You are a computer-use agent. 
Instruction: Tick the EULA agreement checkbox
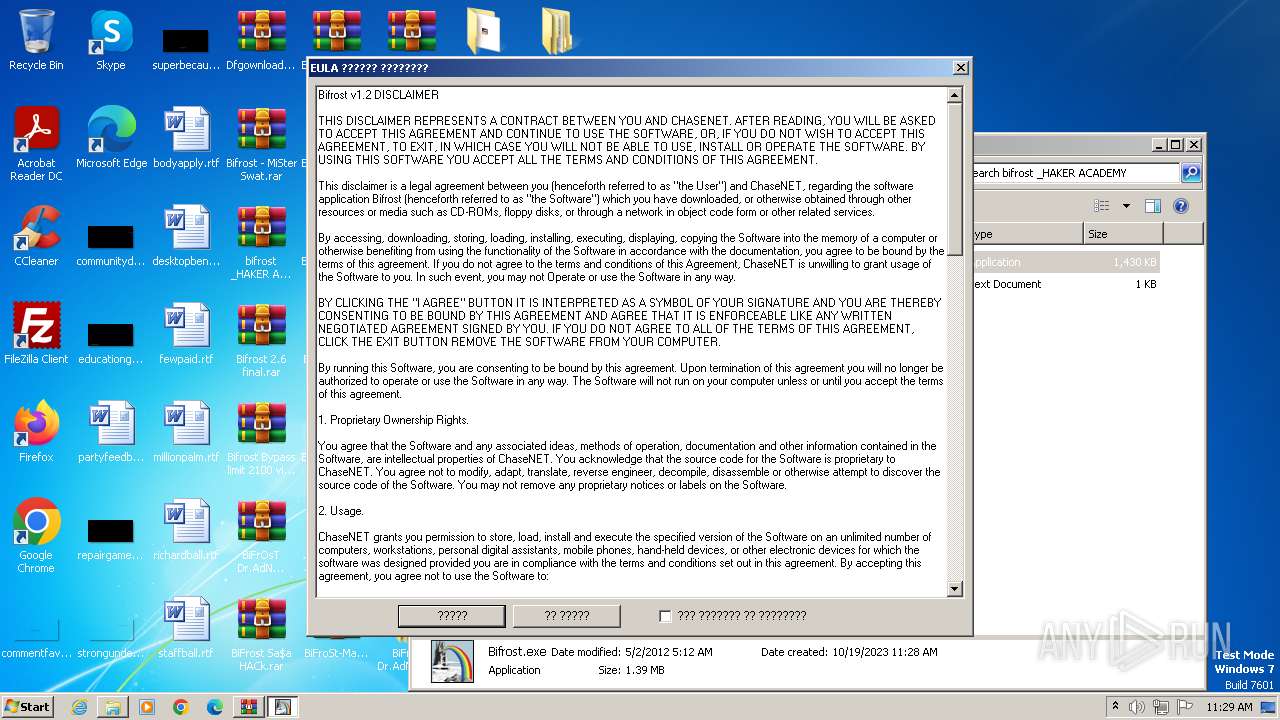tap(665, 616)
